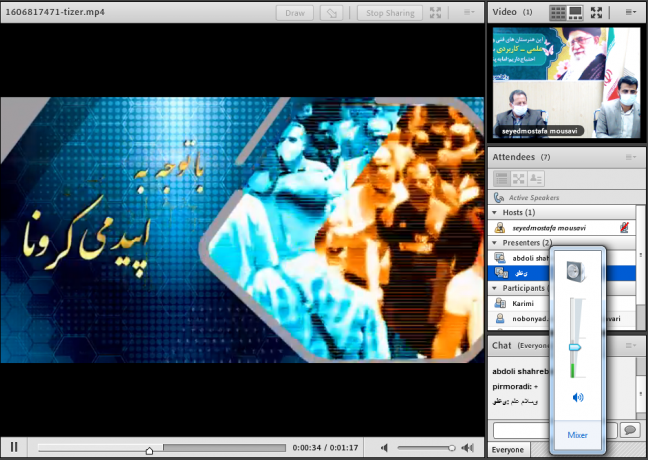The height and width of the screenshot is (460, 648).
Task: Click the speaker icon beside the player volume slider
Action: 385,447
